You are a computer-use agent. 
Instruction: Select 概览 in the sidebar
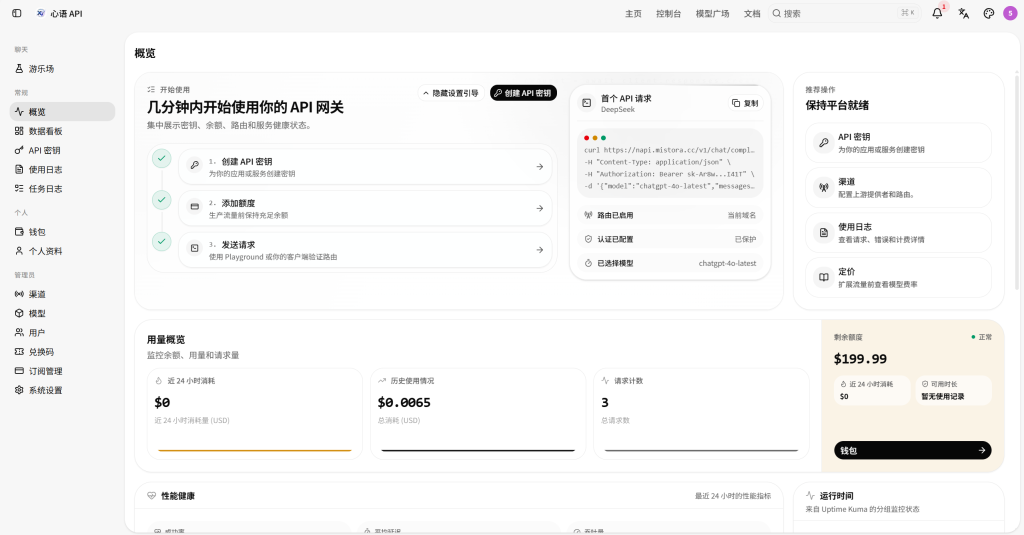pyautogui.click(x=62, y=112)
